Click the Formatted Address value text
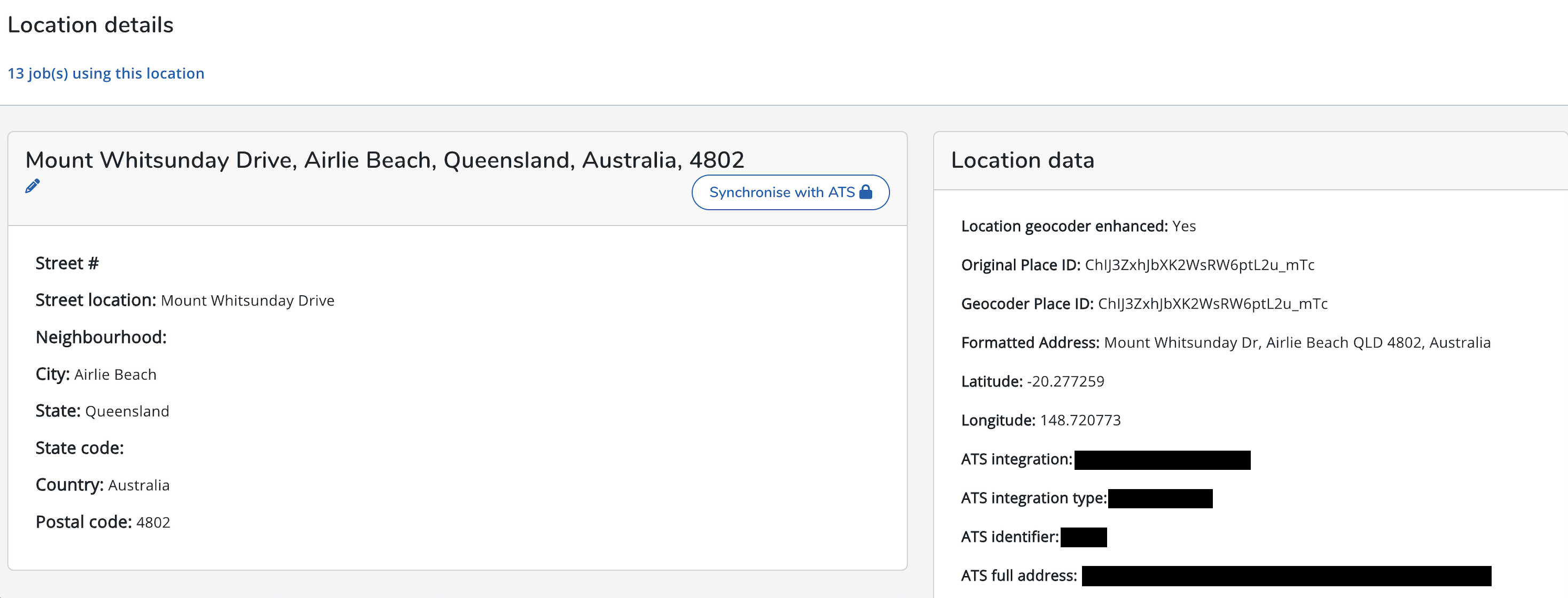 1297,343
